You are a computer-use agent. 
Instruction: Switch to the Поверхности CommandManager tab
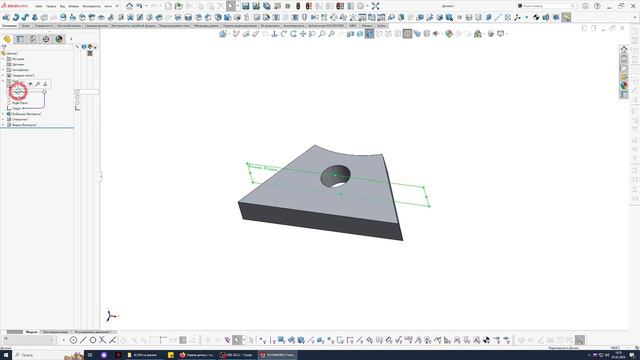tap(44, 26)
